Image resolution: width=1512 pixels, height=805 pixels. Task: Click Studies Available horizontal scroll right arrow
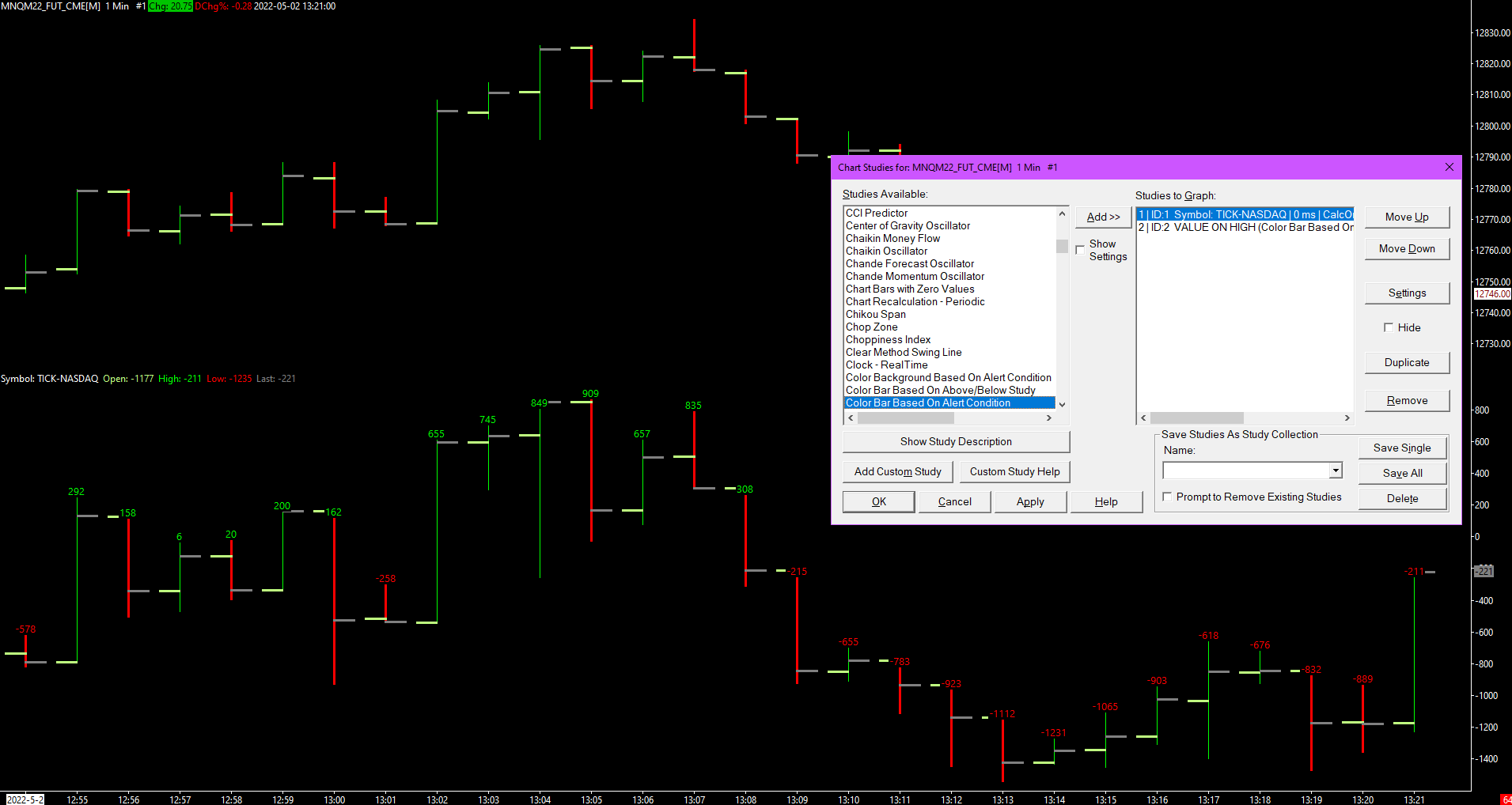tap(1049, 418)
